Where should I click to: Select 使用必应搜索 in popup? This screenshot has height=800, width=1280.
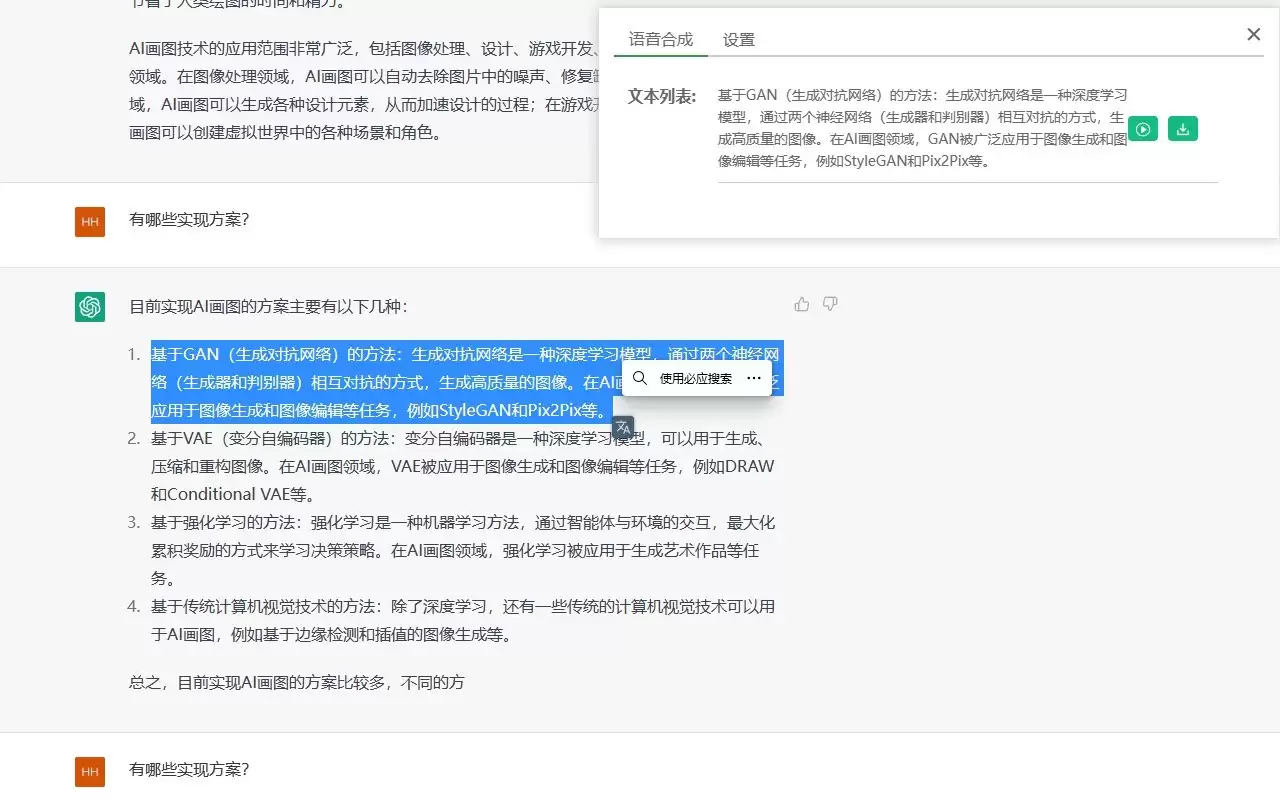(x=696, y=378)
